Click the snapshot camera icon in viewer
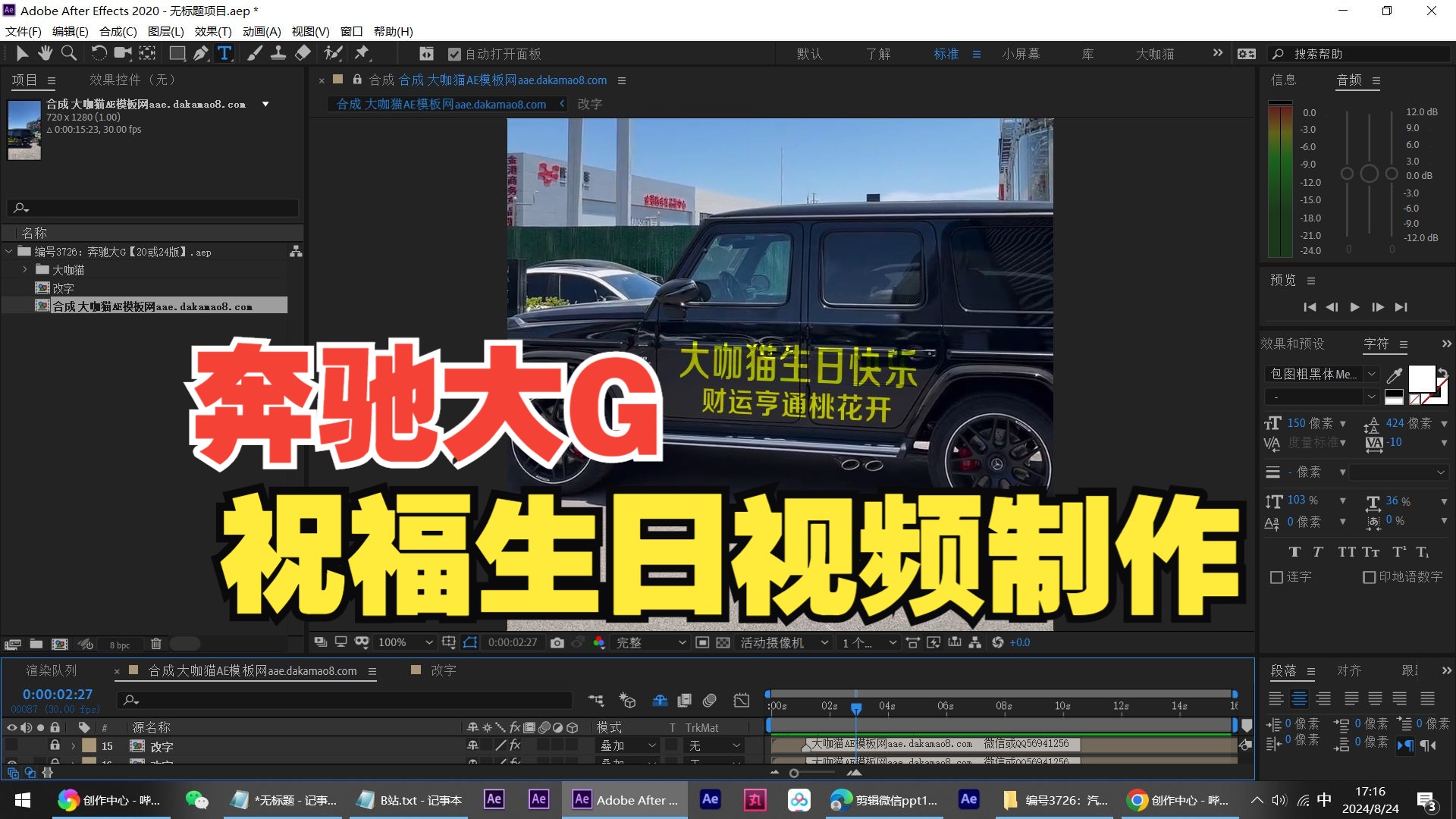 [557, 642]
